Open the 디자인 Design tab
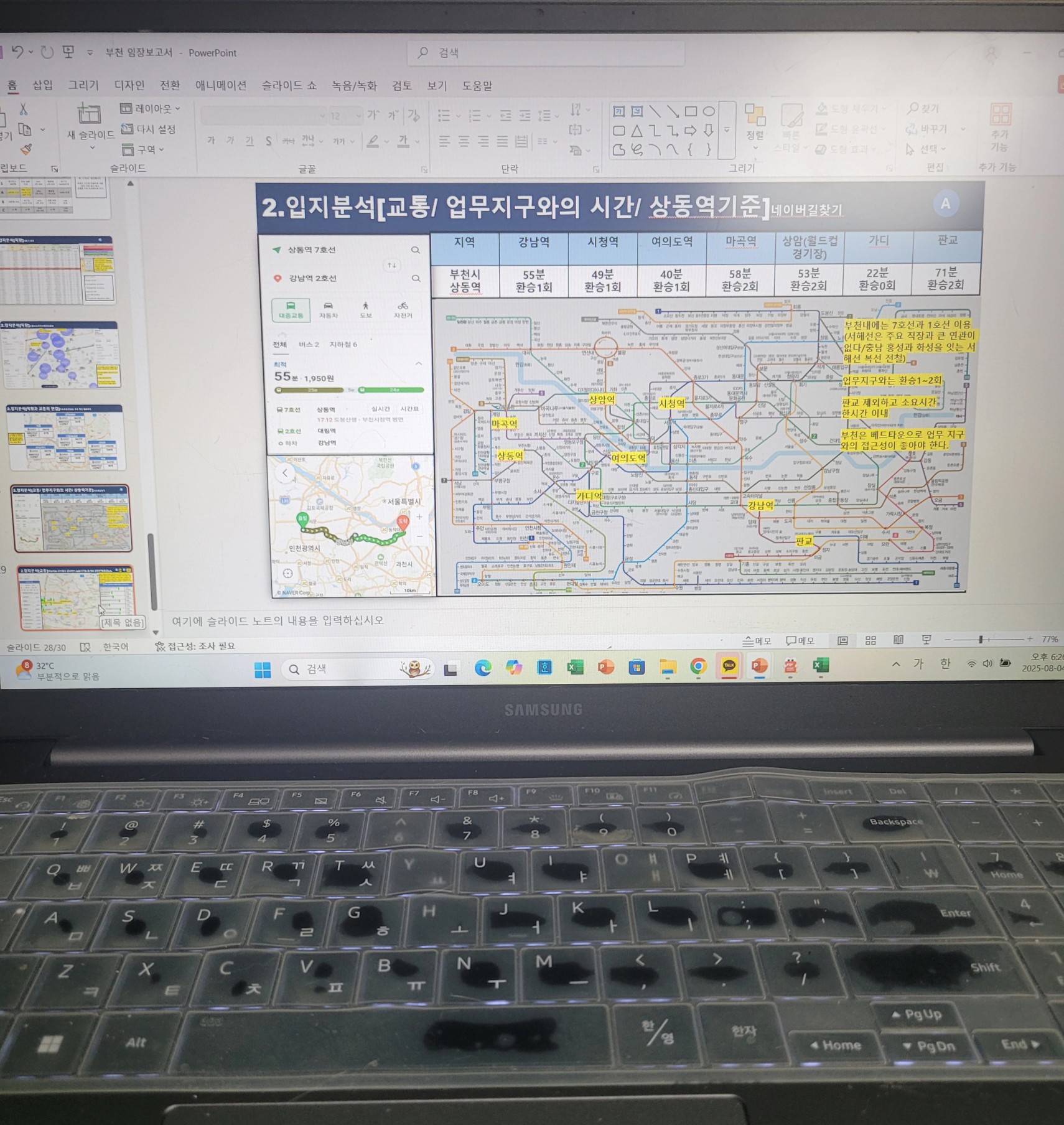 (129, 85)
